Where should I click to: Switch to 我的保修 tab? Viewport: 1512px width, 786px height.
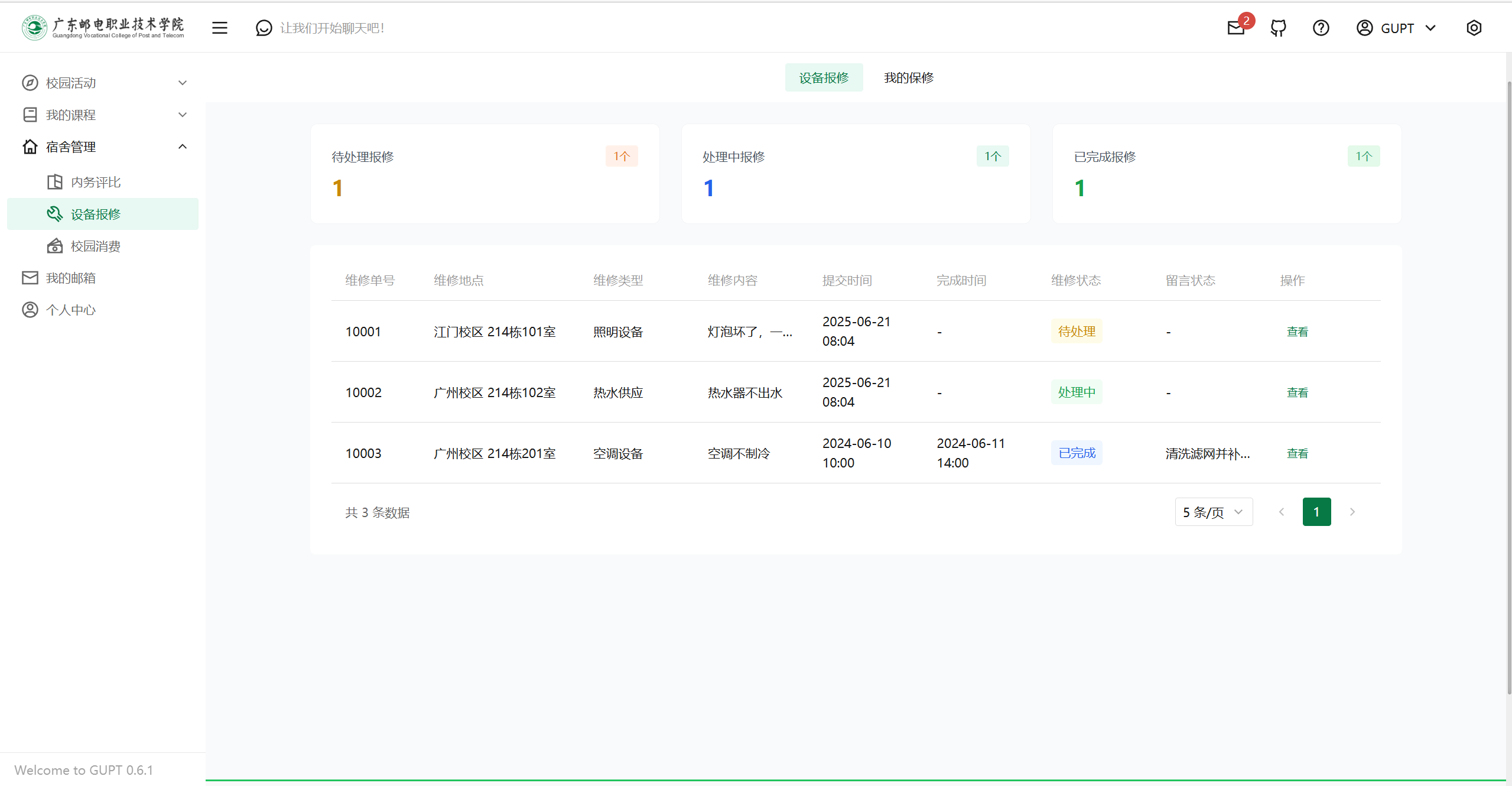[x=909, y=77]
